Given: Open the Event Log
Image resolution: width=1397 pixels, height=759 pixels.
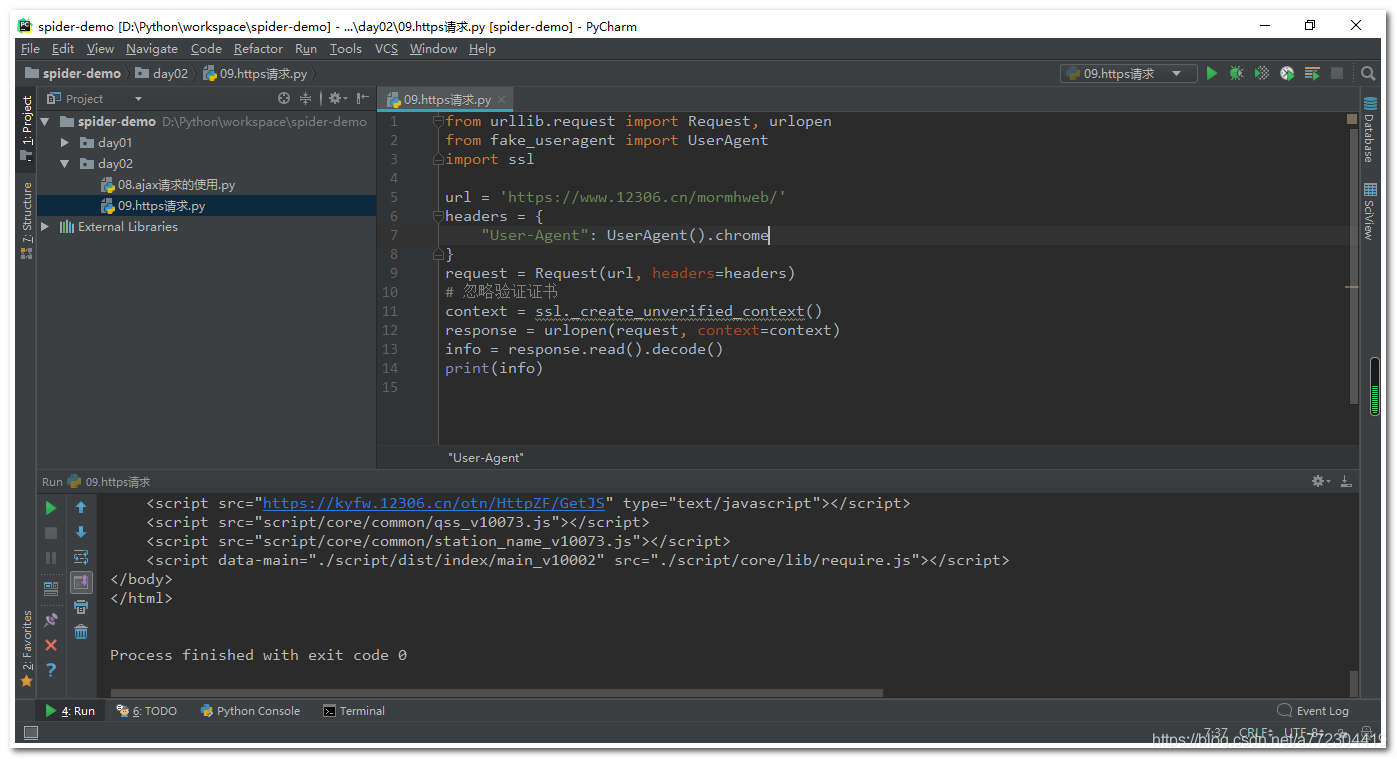Looking at the screenshot, I should point(1313,711).
